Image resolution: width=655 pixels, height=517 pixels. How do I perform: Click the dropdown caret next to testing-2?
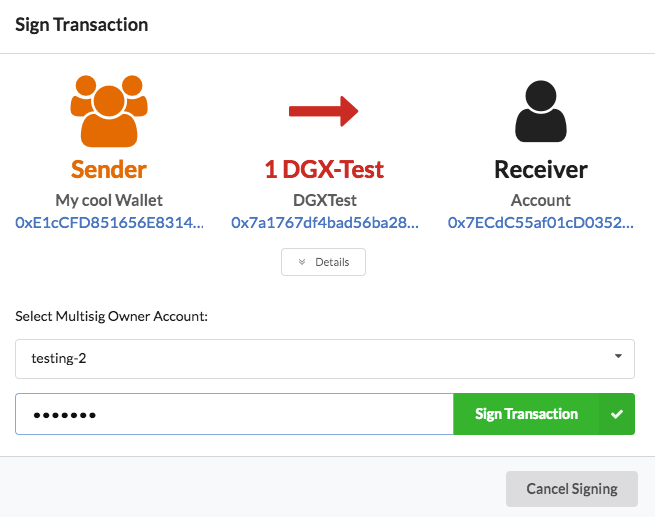coord(618,356)
